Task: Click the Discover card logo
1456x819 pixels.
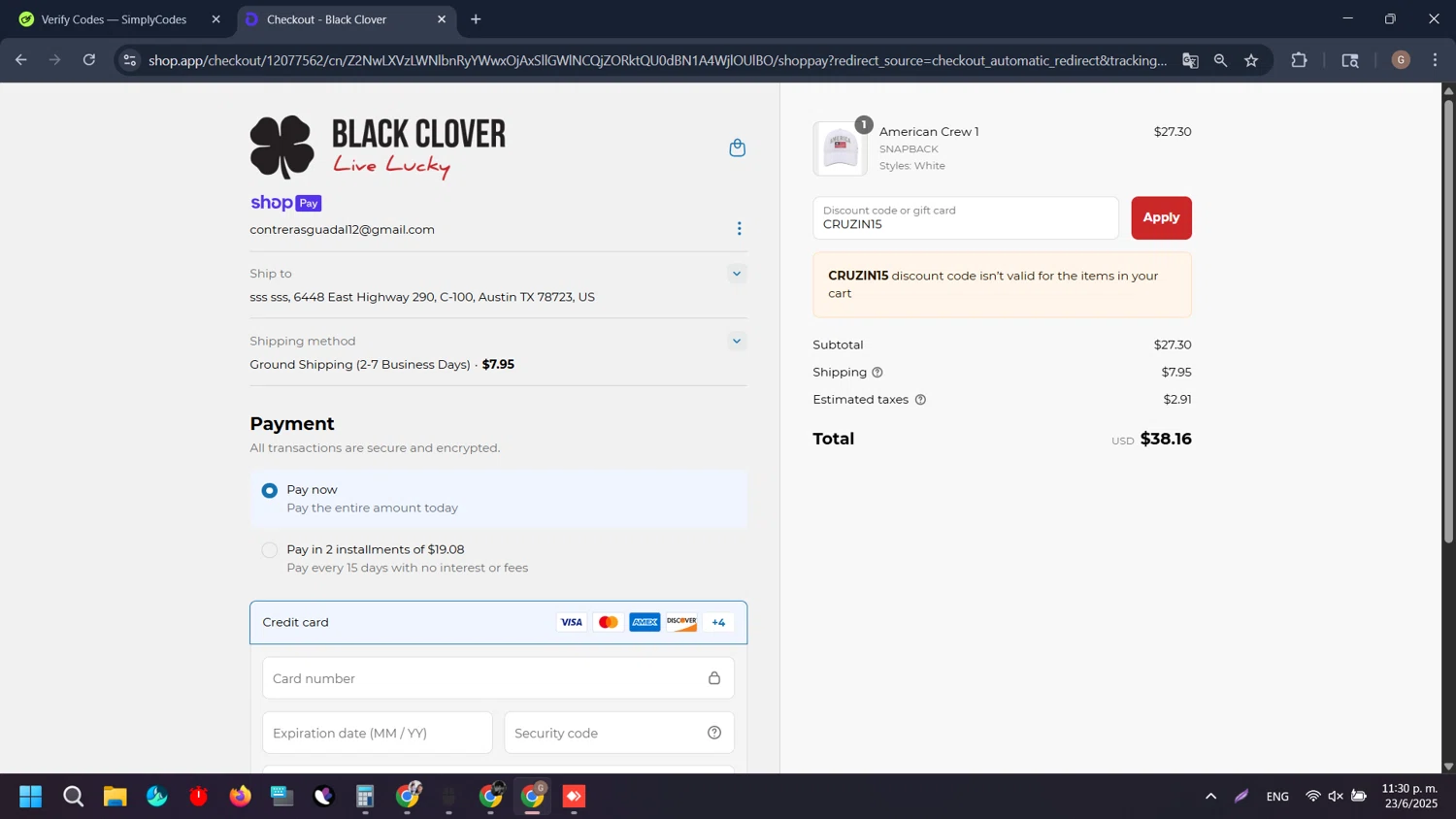Action: click(681, 622)
